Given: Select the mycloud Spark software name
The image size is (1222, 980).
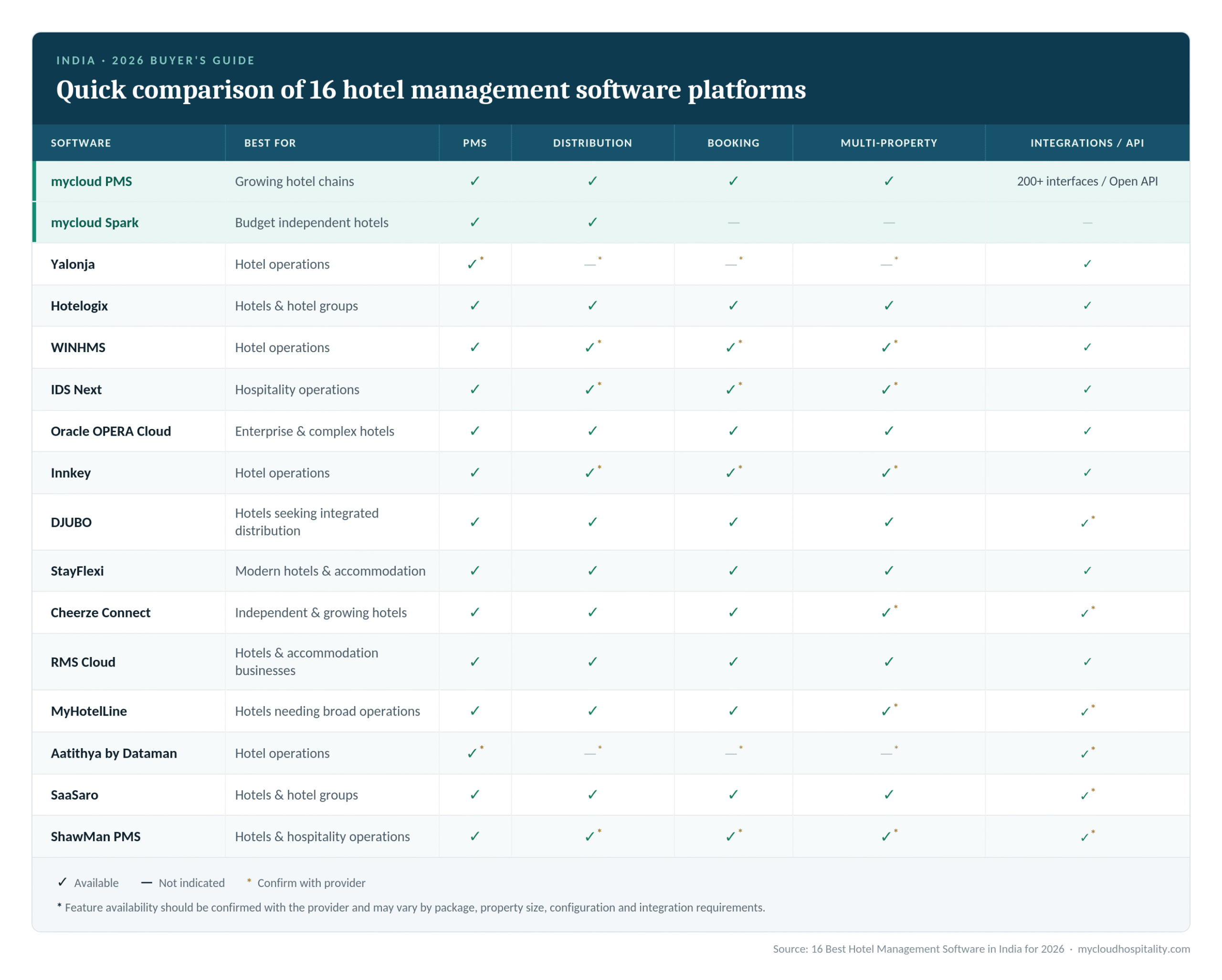Looking at the screenshot, I should pos(95,223).
